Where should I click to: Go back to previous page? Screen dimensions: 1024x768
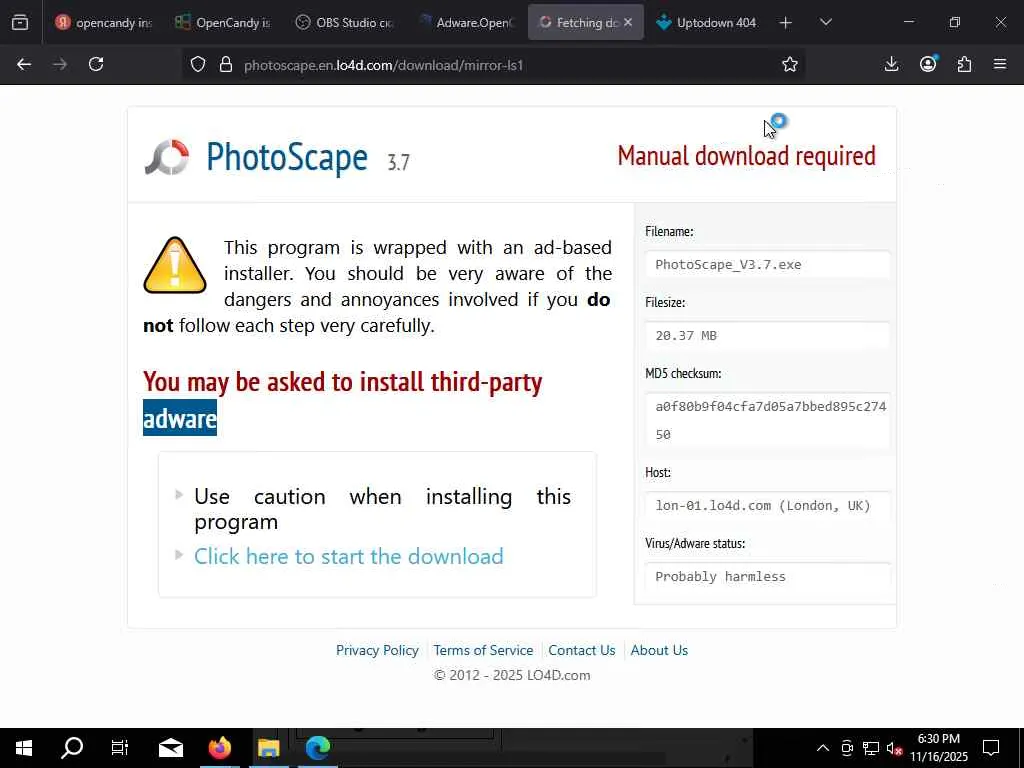[x=24, y=64]
